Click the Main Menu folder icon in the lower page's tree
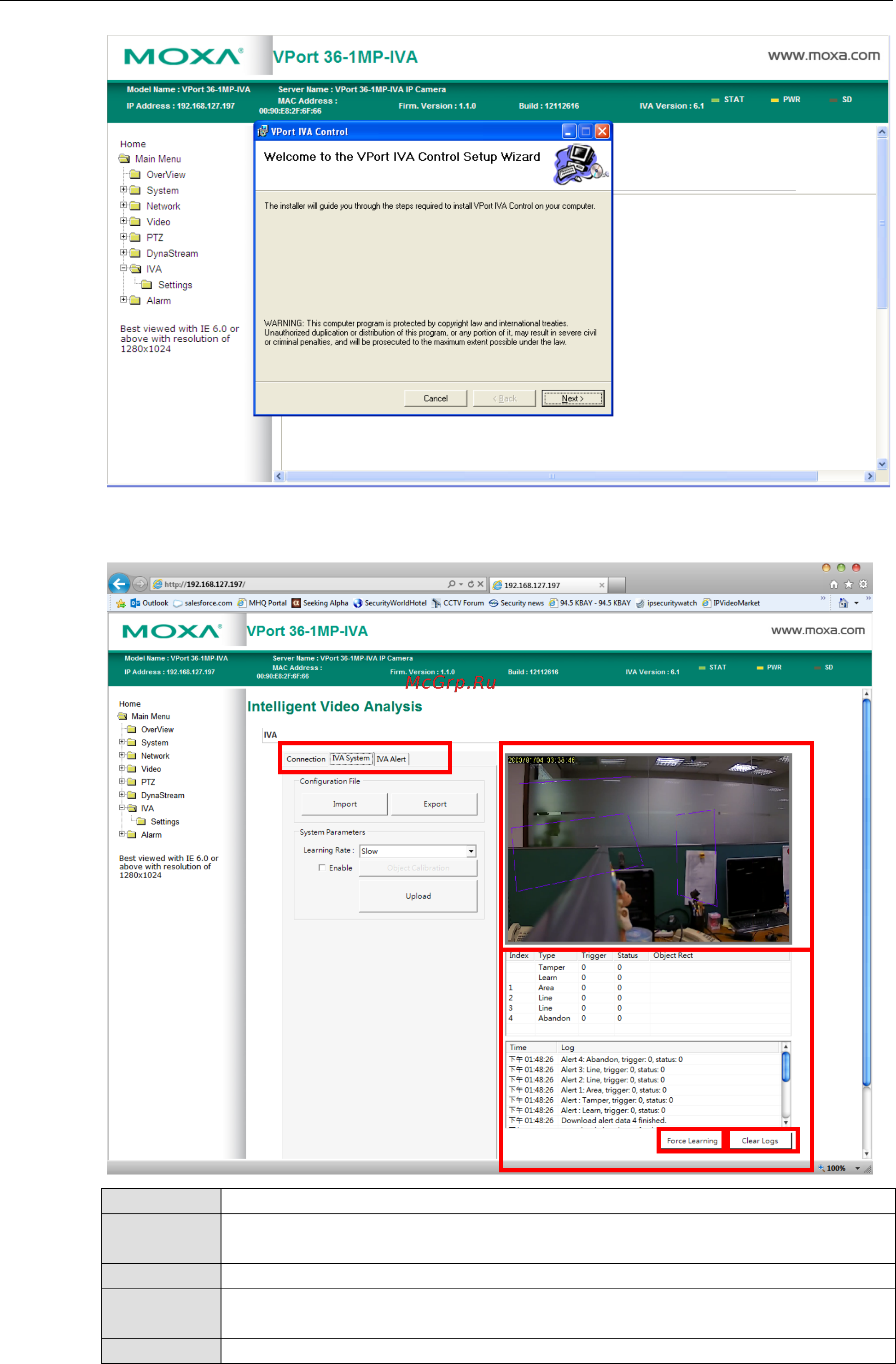The image size is (896, 1364). [122, 716]
